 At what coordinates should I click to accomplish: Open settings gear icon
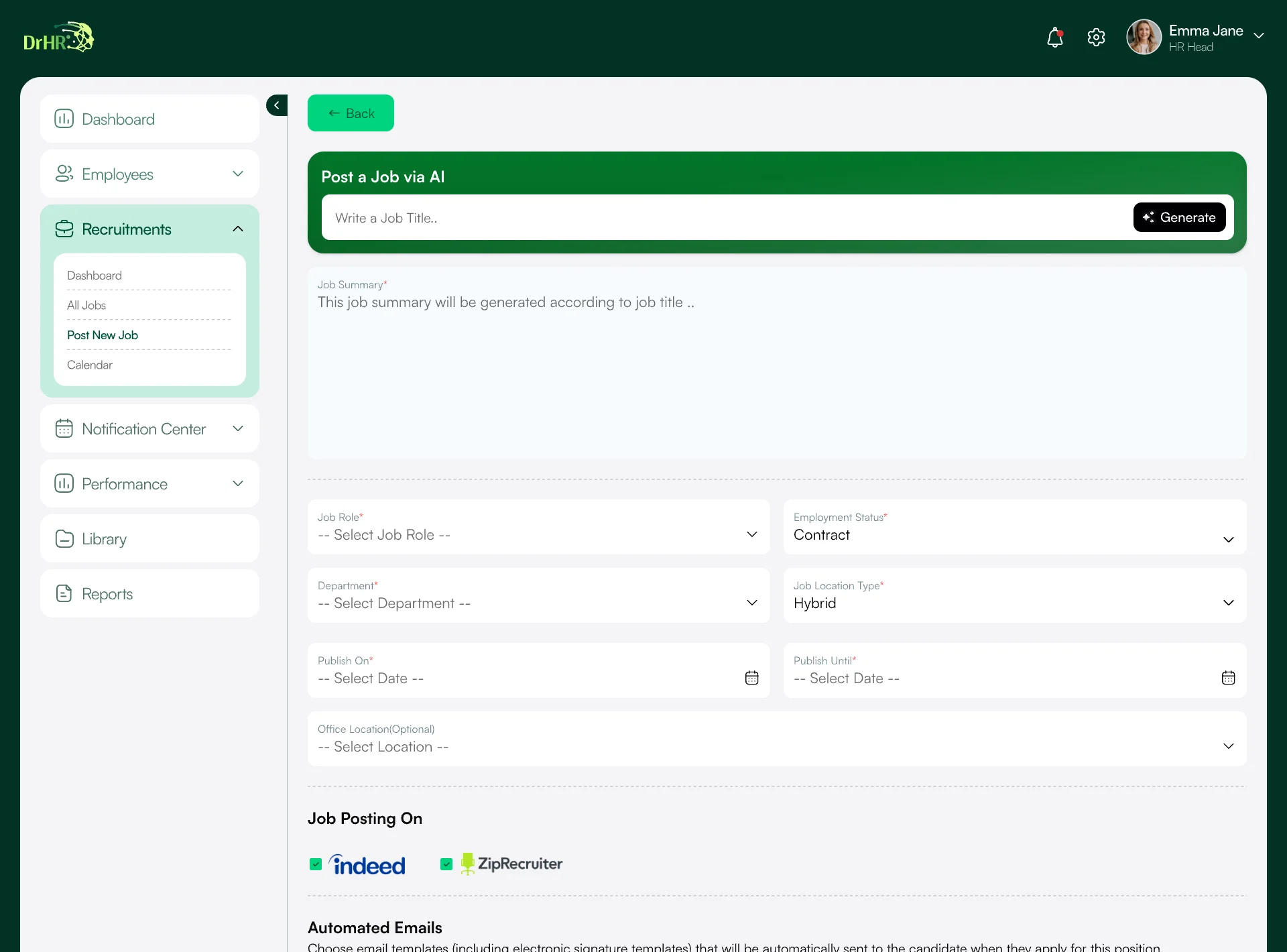[1096, 38]
